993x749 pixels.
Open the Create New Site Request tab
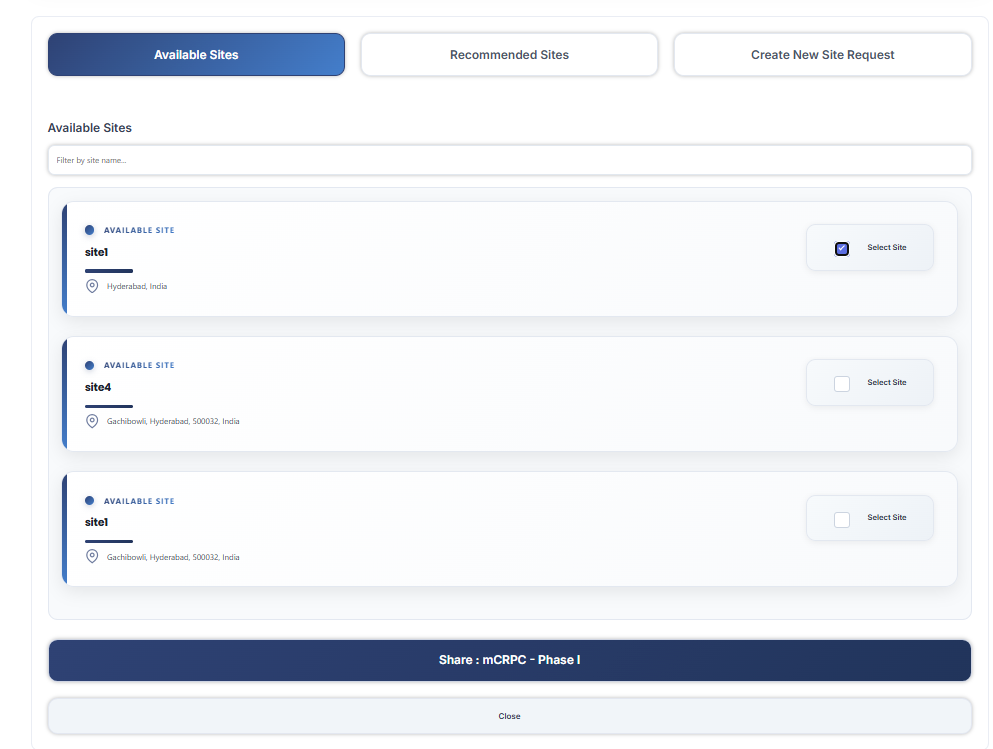[822, 54]
